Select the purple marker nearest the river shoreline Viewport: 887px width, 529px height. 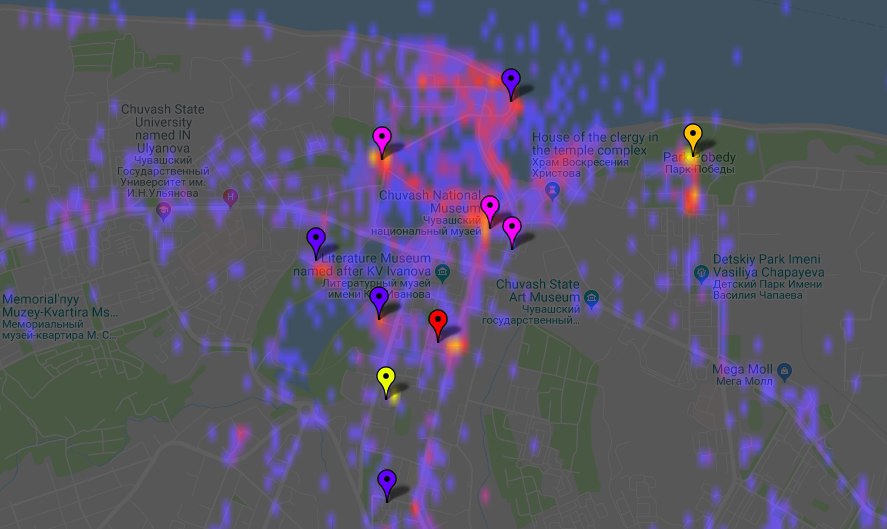coord(511,82)
